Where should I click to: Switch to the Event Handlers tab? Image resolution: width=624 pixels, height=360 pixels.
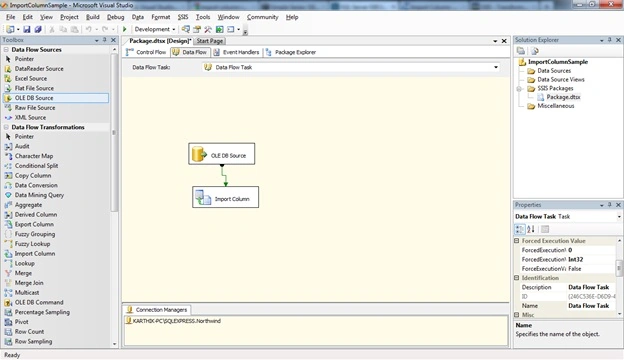click(236, 52)
